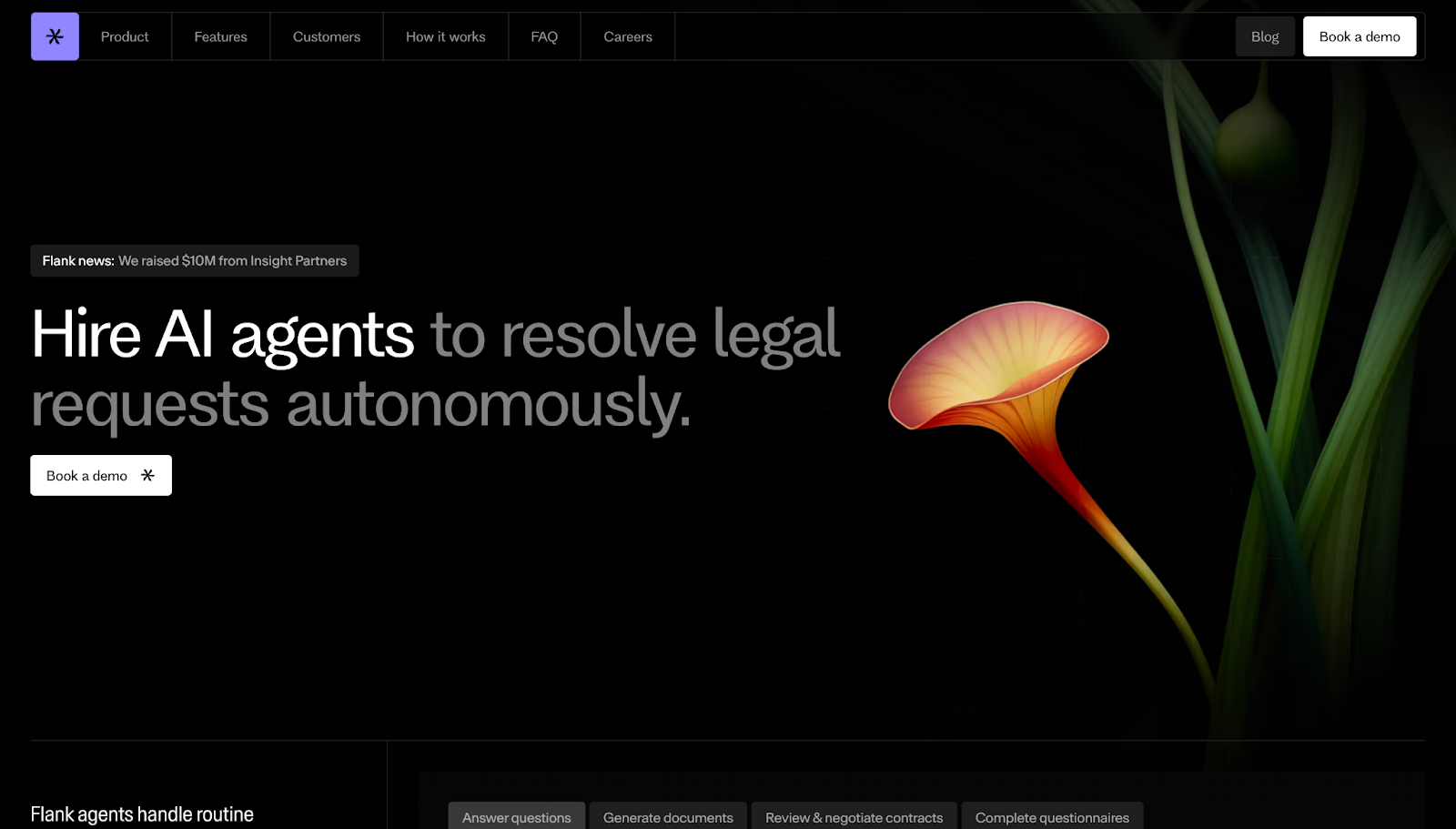Open the Blog
The width and height of the screenshot is (1456, 829).
[x=1264, y=36]
